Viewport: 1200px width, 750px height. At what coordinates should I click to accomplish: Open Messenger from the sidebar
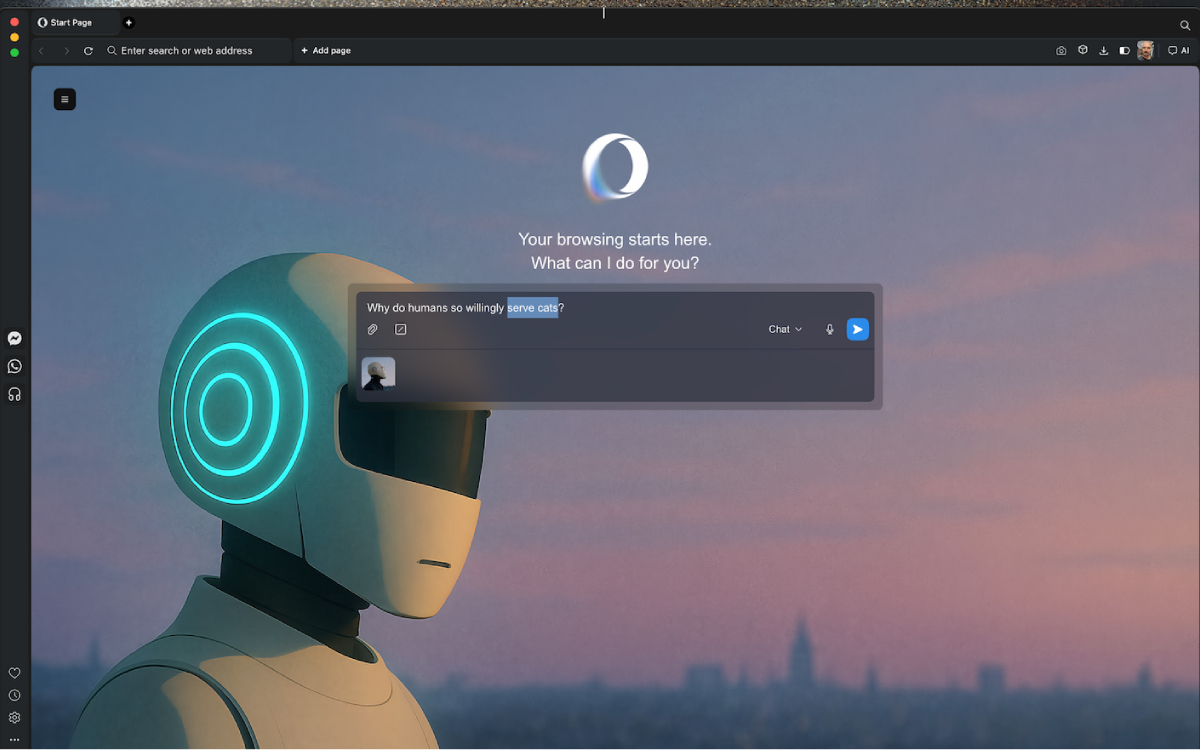pyautogui.click(x=14, y=338)
